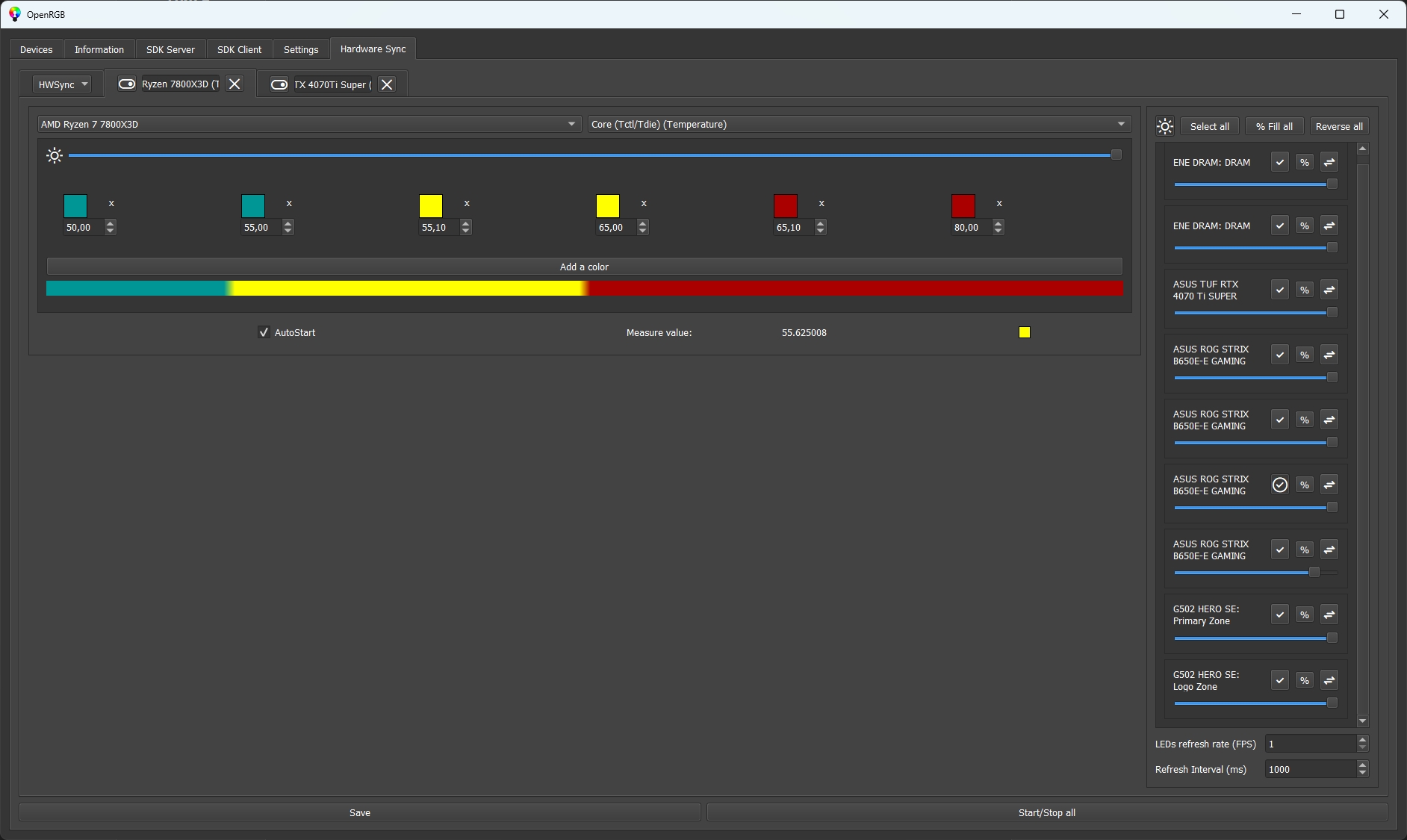Viewport: 1407px width, 840px height.
Task: Open the red color swatch above 80,00
Action: pyautogui.click(x=963, y=205)
